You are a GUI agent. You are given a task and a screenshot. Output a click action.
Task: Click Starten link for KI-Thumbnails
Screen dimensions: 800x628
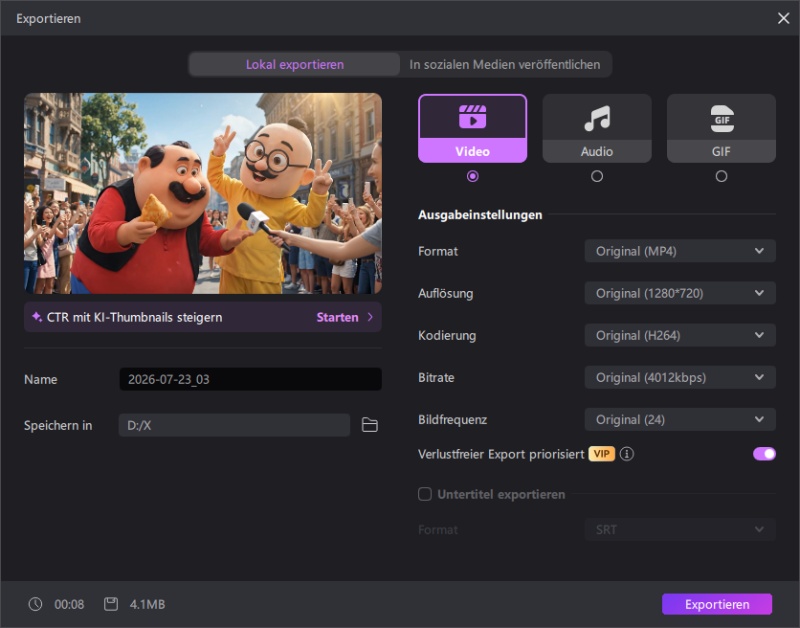pyautogui.click(x=337, y=317)
